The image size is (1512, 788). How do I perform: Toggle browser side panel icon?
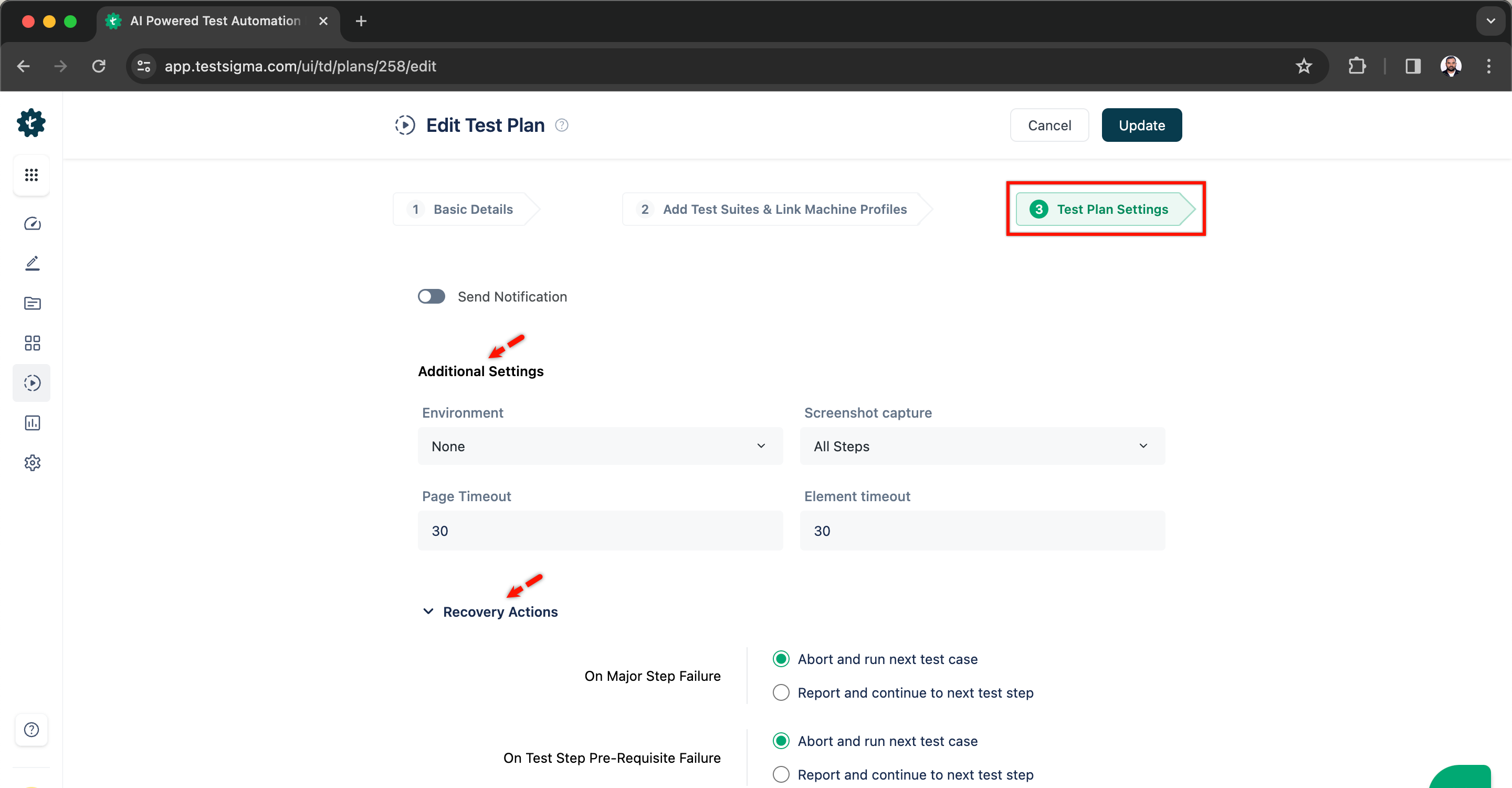point(1413,66)
